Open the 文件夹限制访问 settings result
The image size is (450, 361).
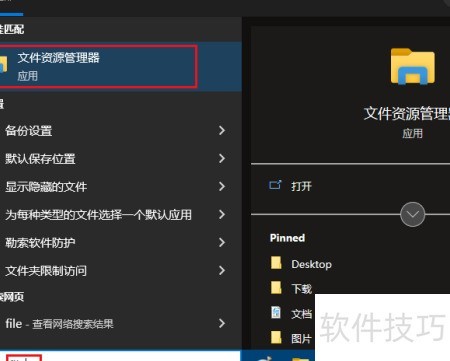pos(46,271)
